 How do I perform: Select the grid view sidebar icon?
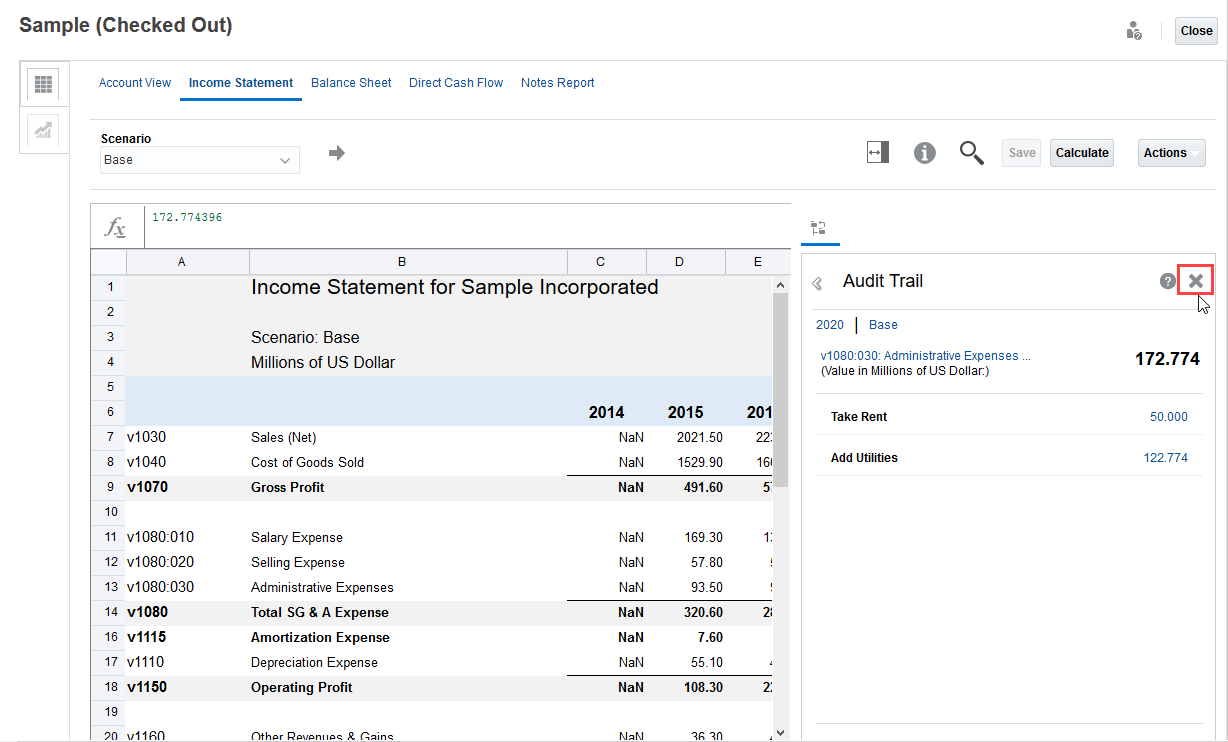click(x=44, y=84)
